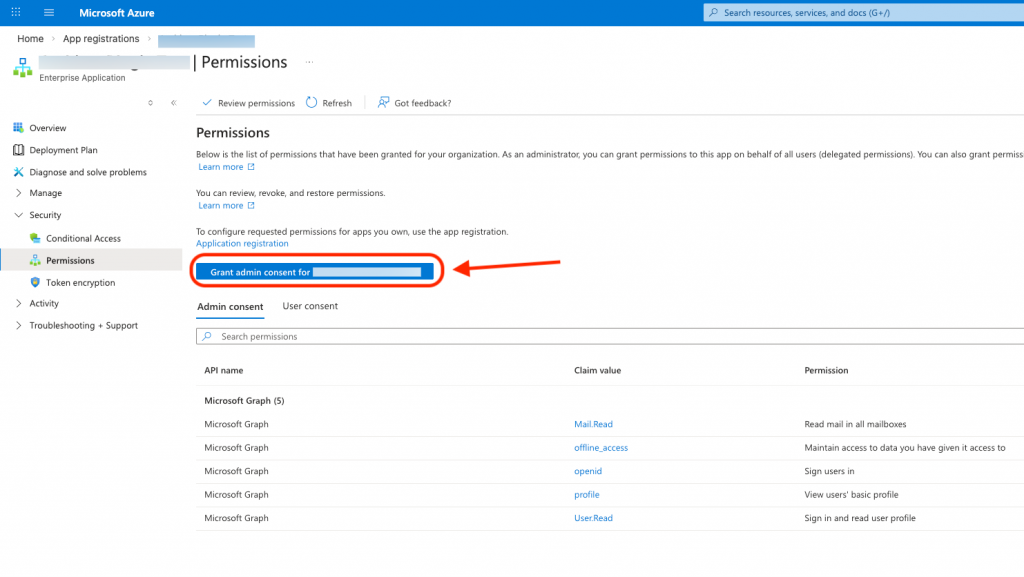Image resolution: width=1024 pixels, height=577 pixels.
Task: Go to Home breadcrumb
Action: pyautogui.click(x=30, y=39)
